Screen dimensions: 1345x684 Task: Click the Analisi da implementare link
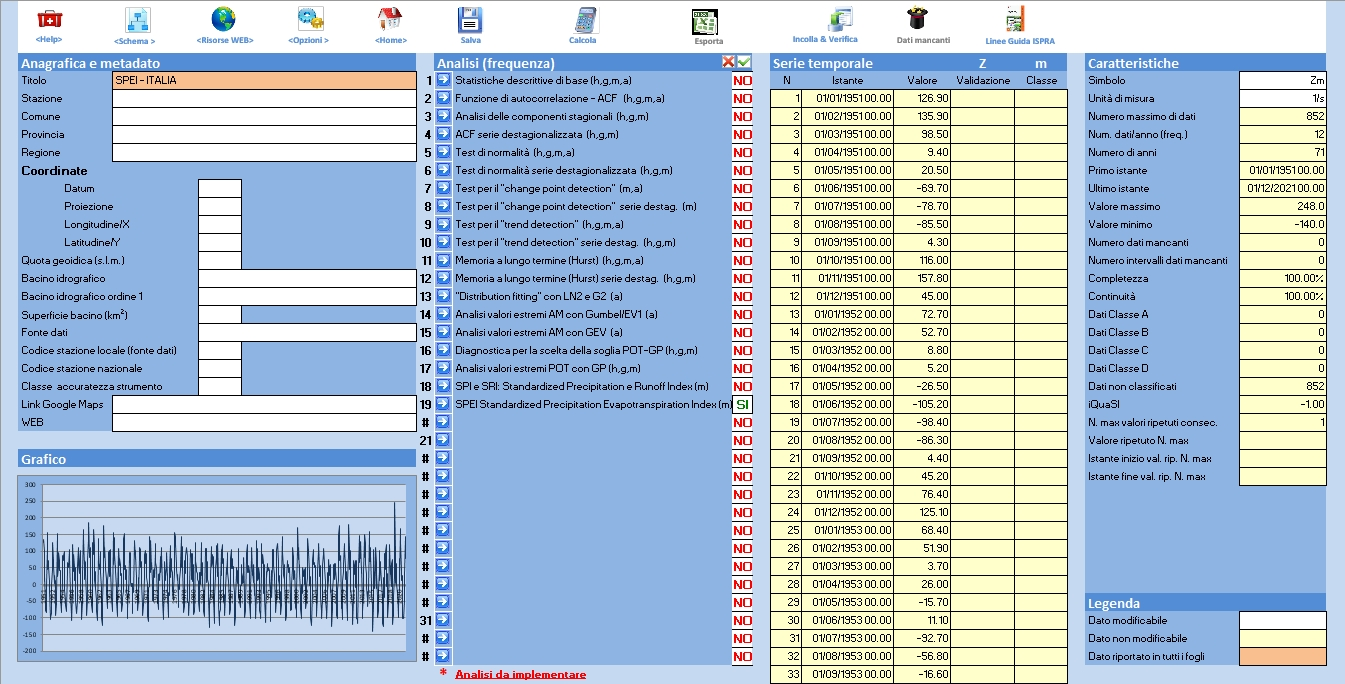click(x=520, y=674)
